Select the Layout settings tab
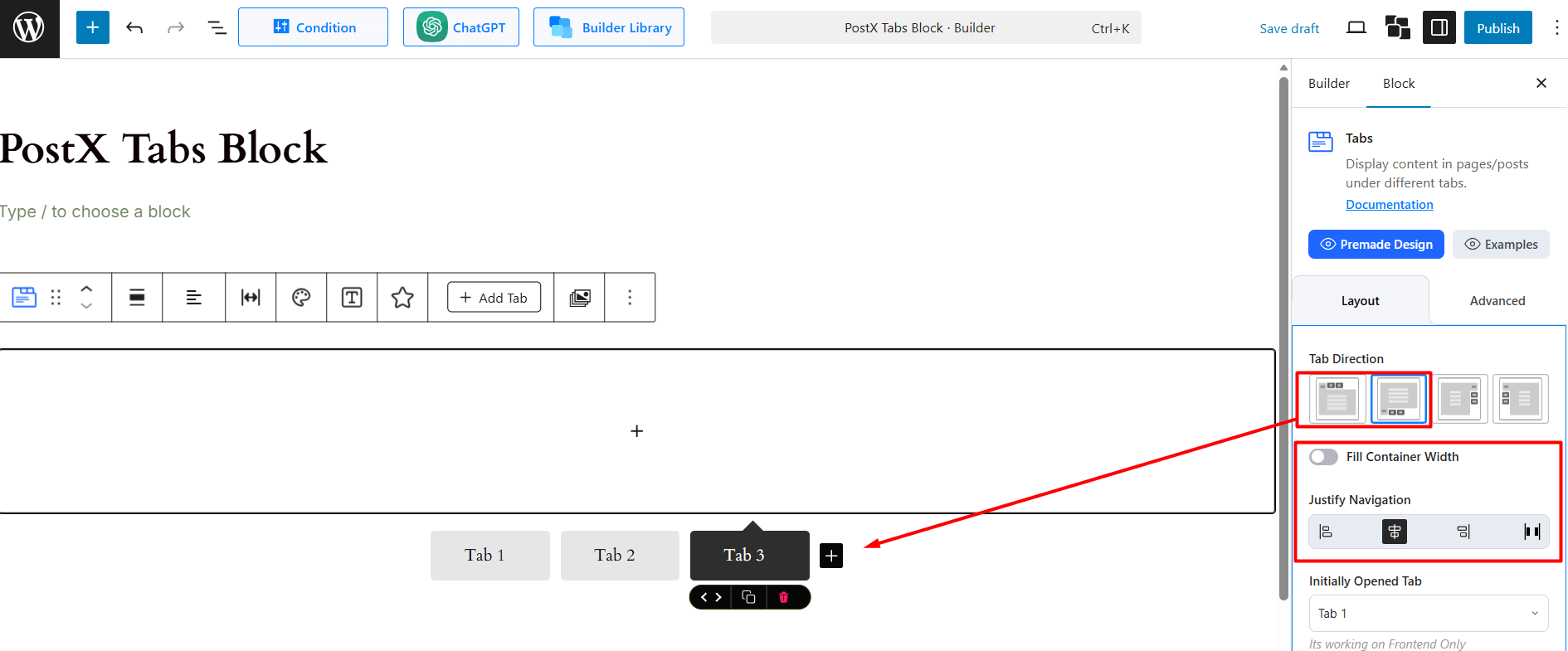Screen dimensions: 1568x651 coord(1360,300)
